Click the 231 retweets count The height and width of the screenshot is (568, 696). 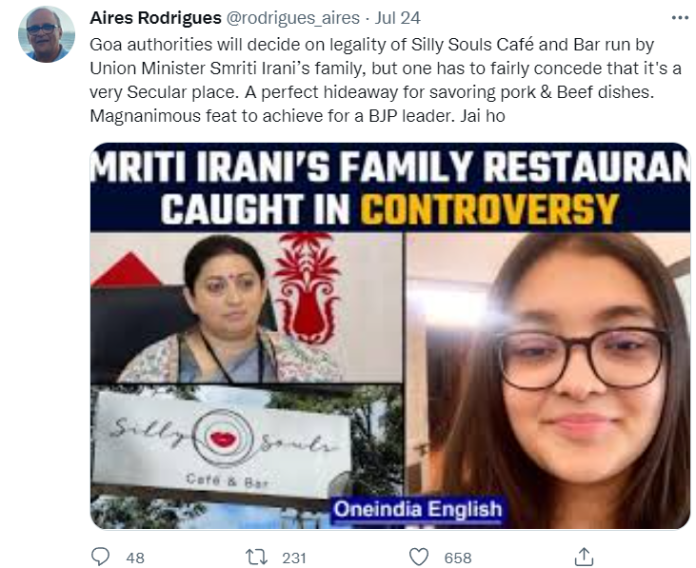[x=294, y=558]
